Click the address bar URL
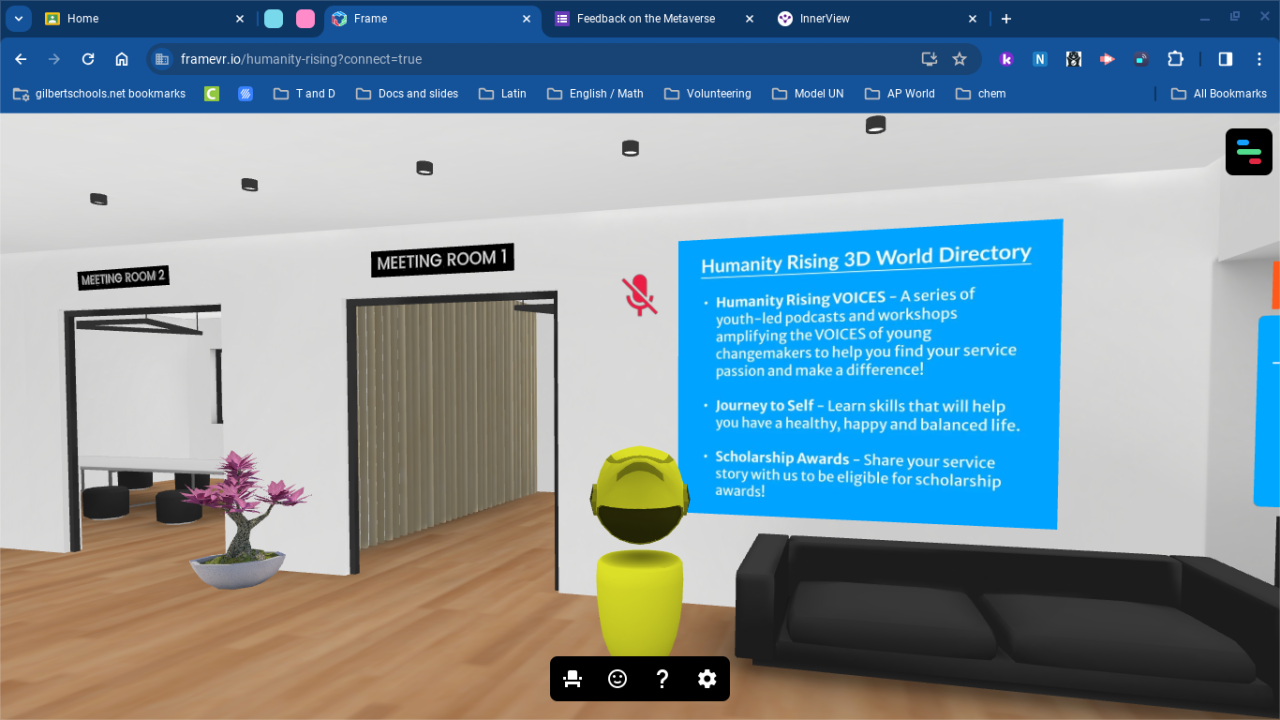The image size is (1280, 720). coord(301,59)
